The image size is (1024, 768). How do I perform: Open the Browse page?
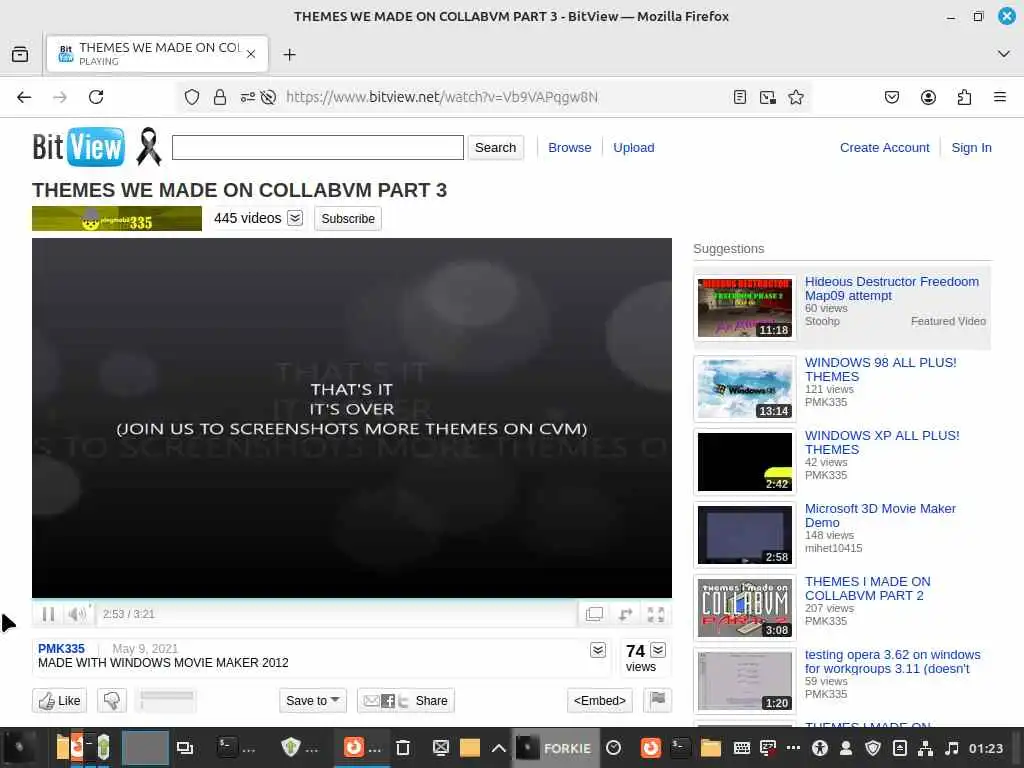click(x=569, y=148)
